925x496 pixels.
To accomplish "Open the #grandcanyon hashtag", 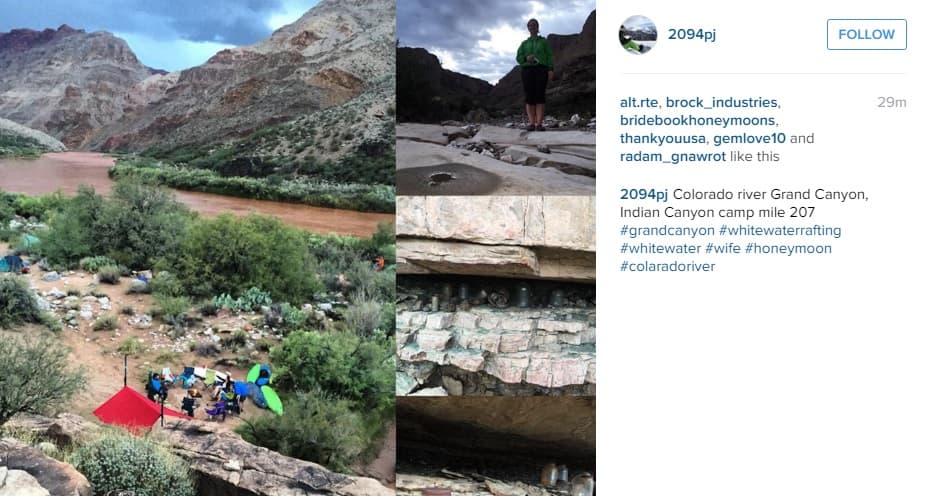I will tap(667, 231).
